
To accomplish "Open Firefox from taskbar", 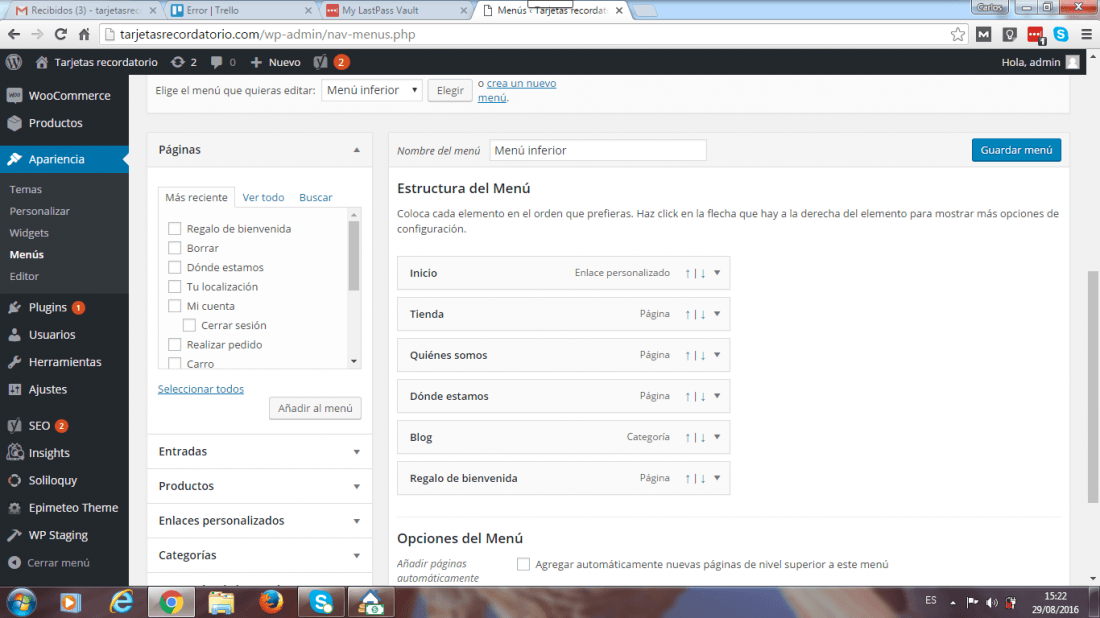I will point(271,602).
